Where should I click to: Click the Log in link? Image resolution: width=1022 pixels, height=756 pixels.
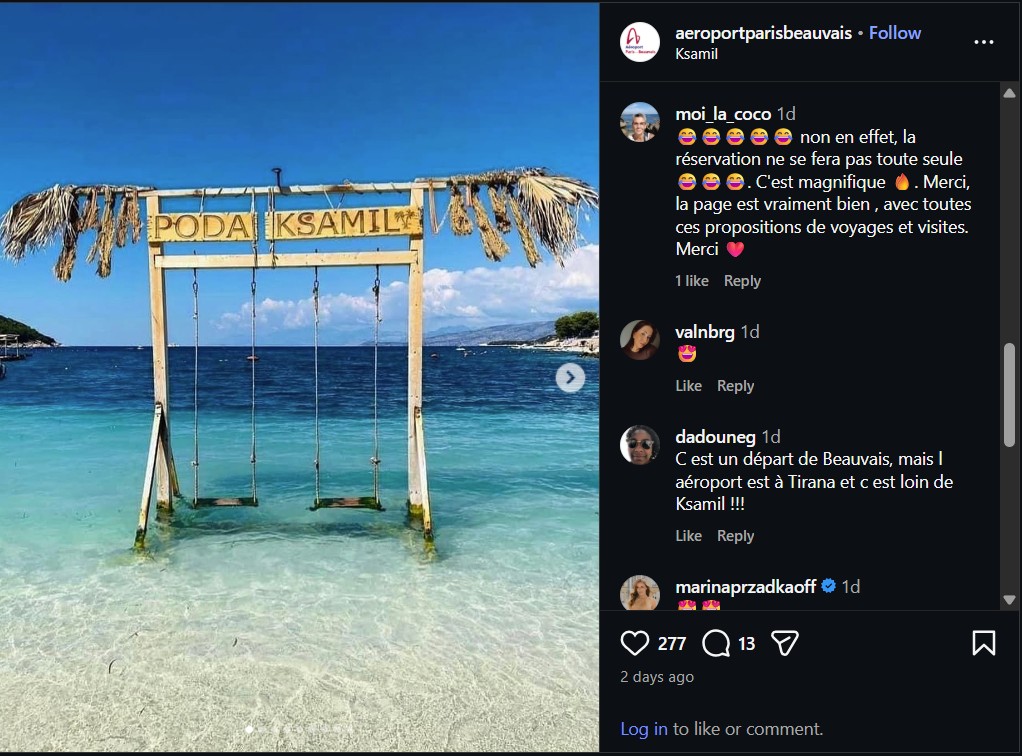tap(643, 729)
